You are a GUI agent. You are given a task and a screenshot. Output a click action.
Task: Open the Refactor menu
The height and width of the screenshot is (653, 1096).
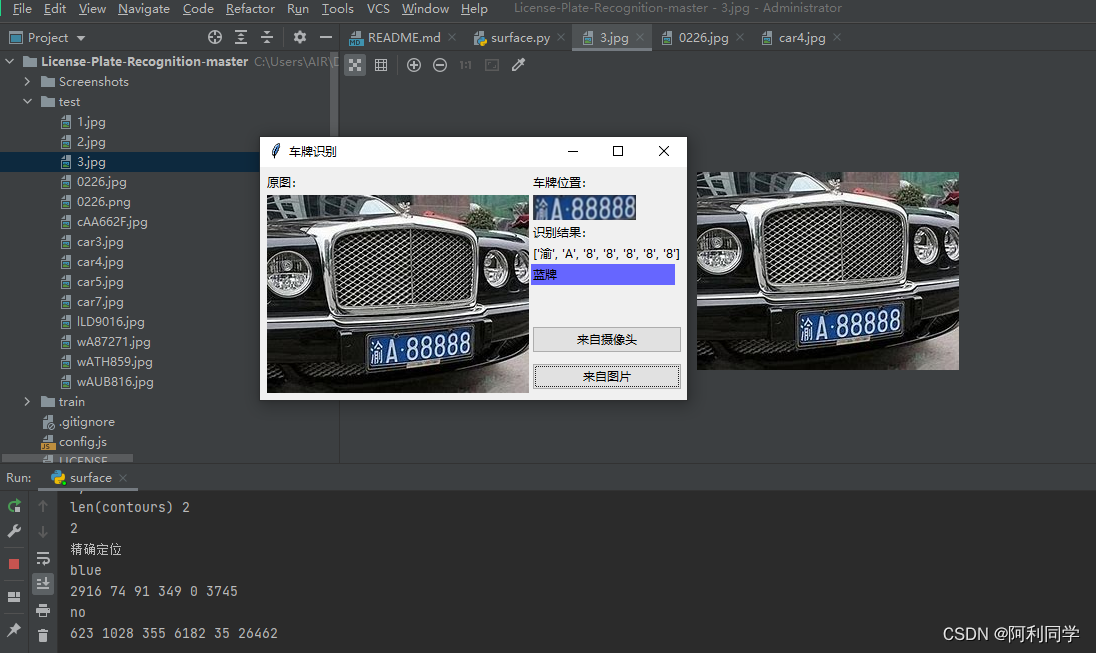pyautogui.click(x=249, y=8)
